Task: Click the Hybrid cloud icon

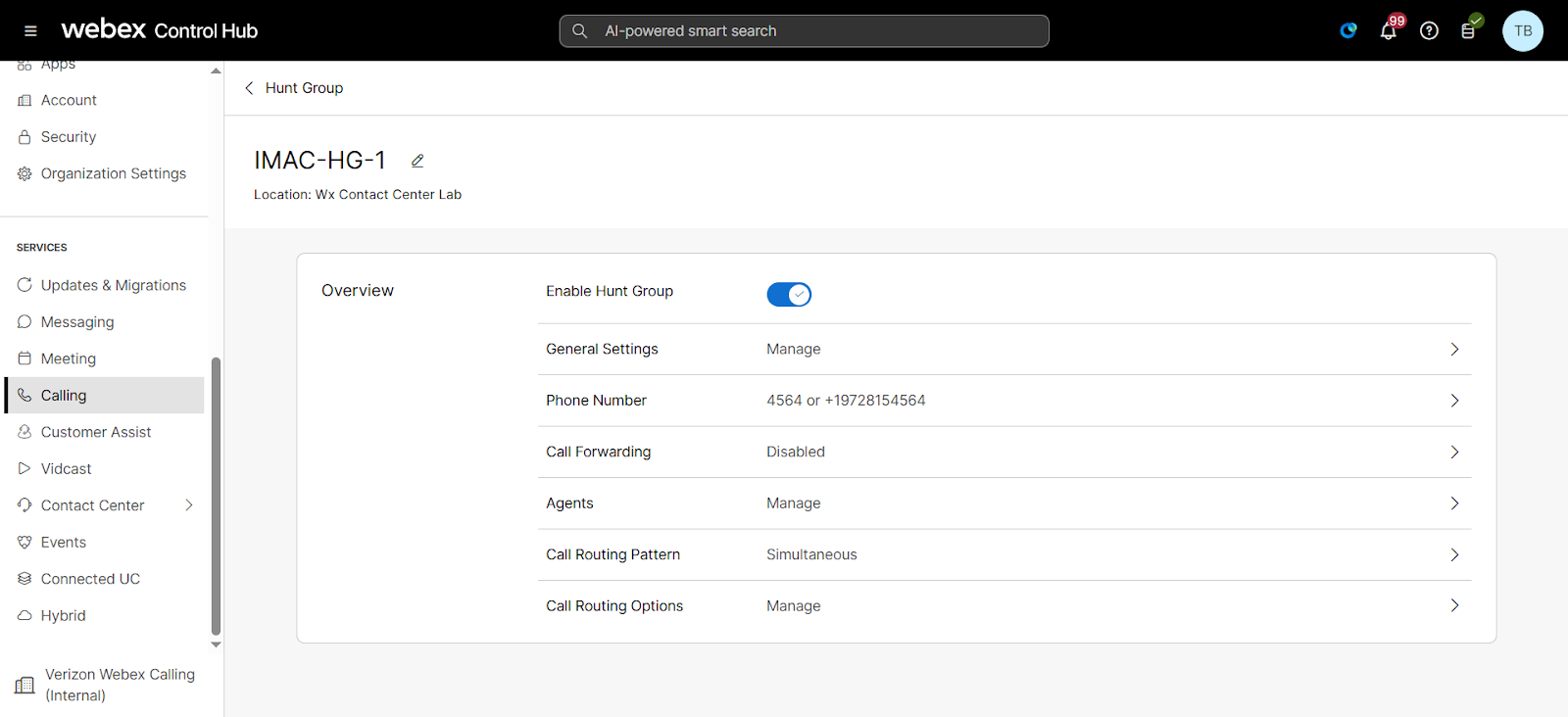Action: tap(24, 616)
